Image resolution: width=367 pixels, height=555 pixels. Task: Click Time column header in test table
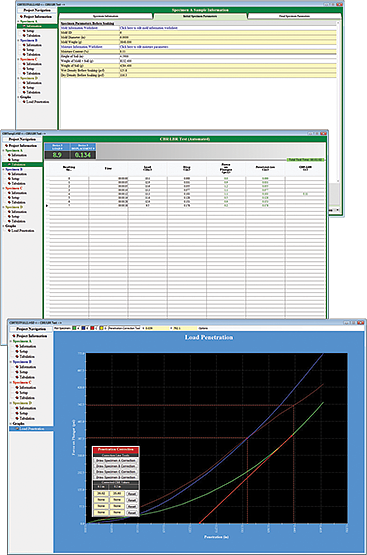[108, 168]
